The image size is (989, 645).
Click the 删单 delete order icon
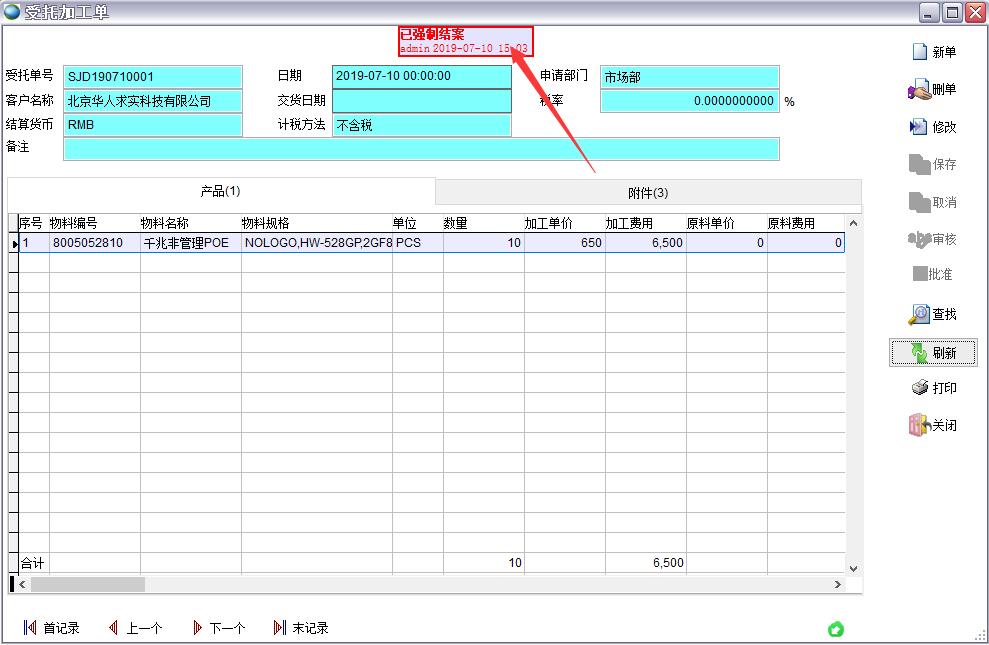[919, 90]
